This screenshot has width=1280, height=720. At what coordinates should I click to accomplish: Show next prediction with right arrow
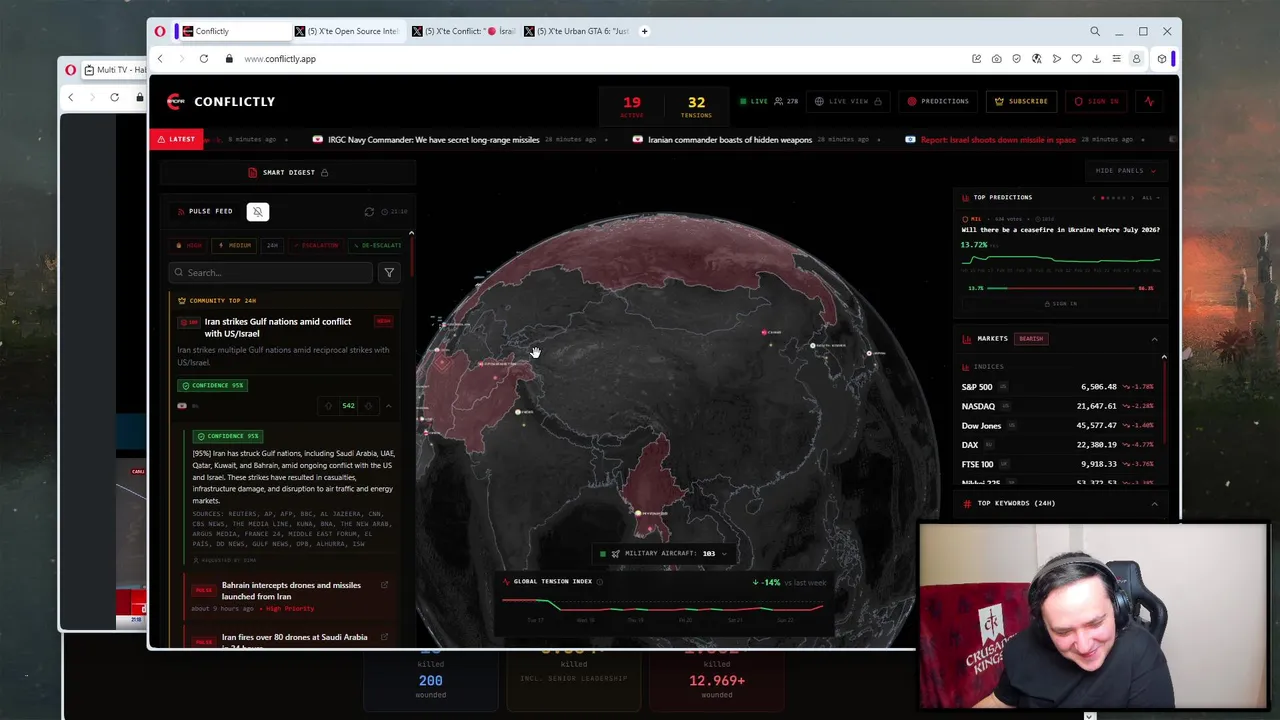pyautogui.click(x=1134, y=198)
